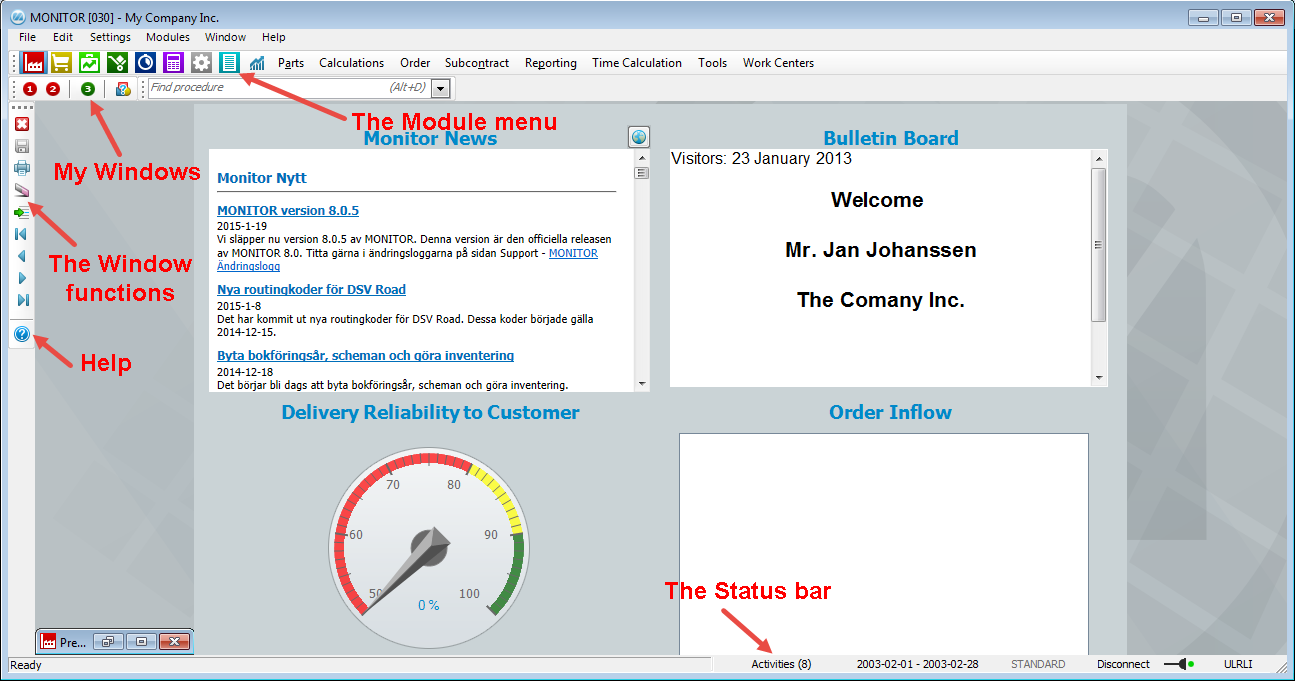The width and height of the screenshot is (1295, 681).
Task: Open the Help menu in menu bar
Action: click(x=274, y=37)
